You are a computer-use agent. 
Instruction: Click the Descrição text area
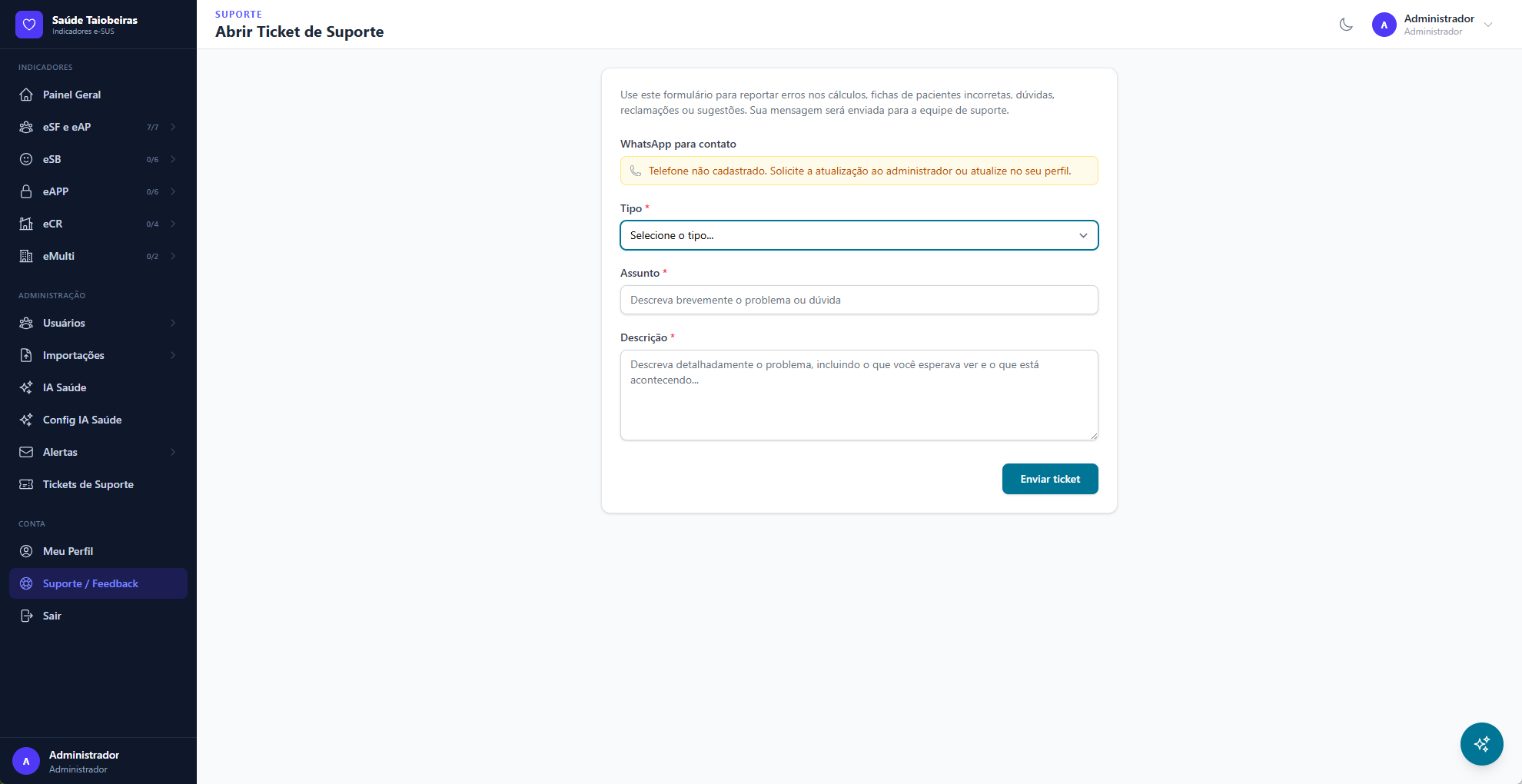(859, 395)
